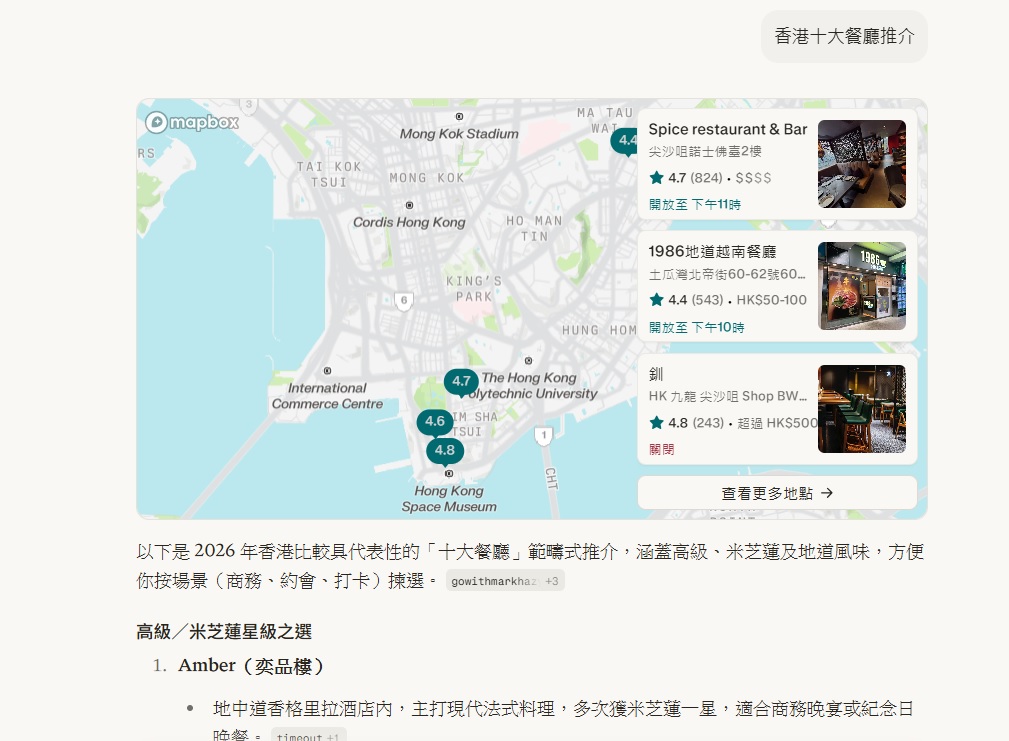This screenshot has width=1009, height=741.
Task: Click route 6 shield on map
Action: (403, 300)
